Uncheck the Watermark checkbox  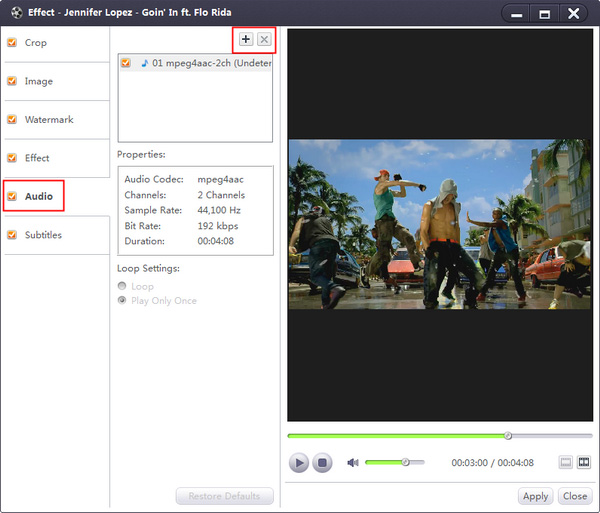(12, 120)
